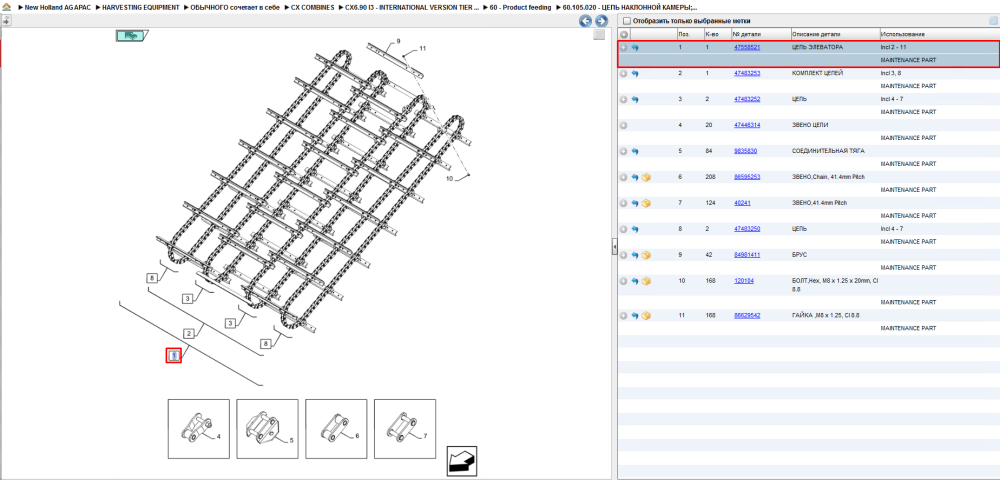Viewport: 1000px width, 480px height.
Task: Click blue arrow icon for part 47483252
Action: (x=635, y=99)
